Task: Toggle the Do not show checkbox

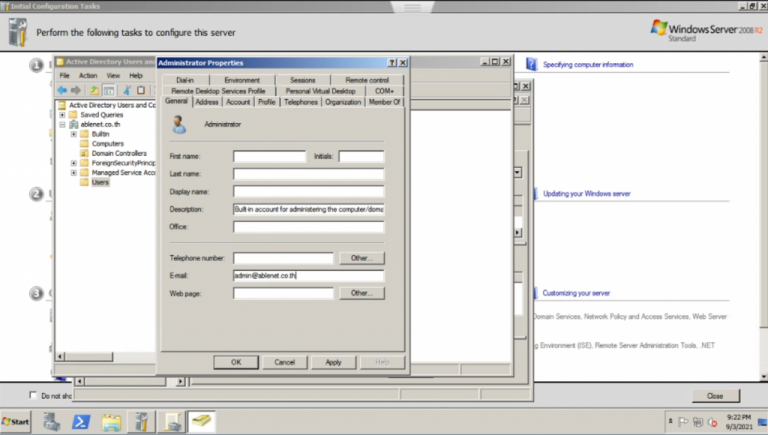Action: pyautogui.click(x=33, y=395)
